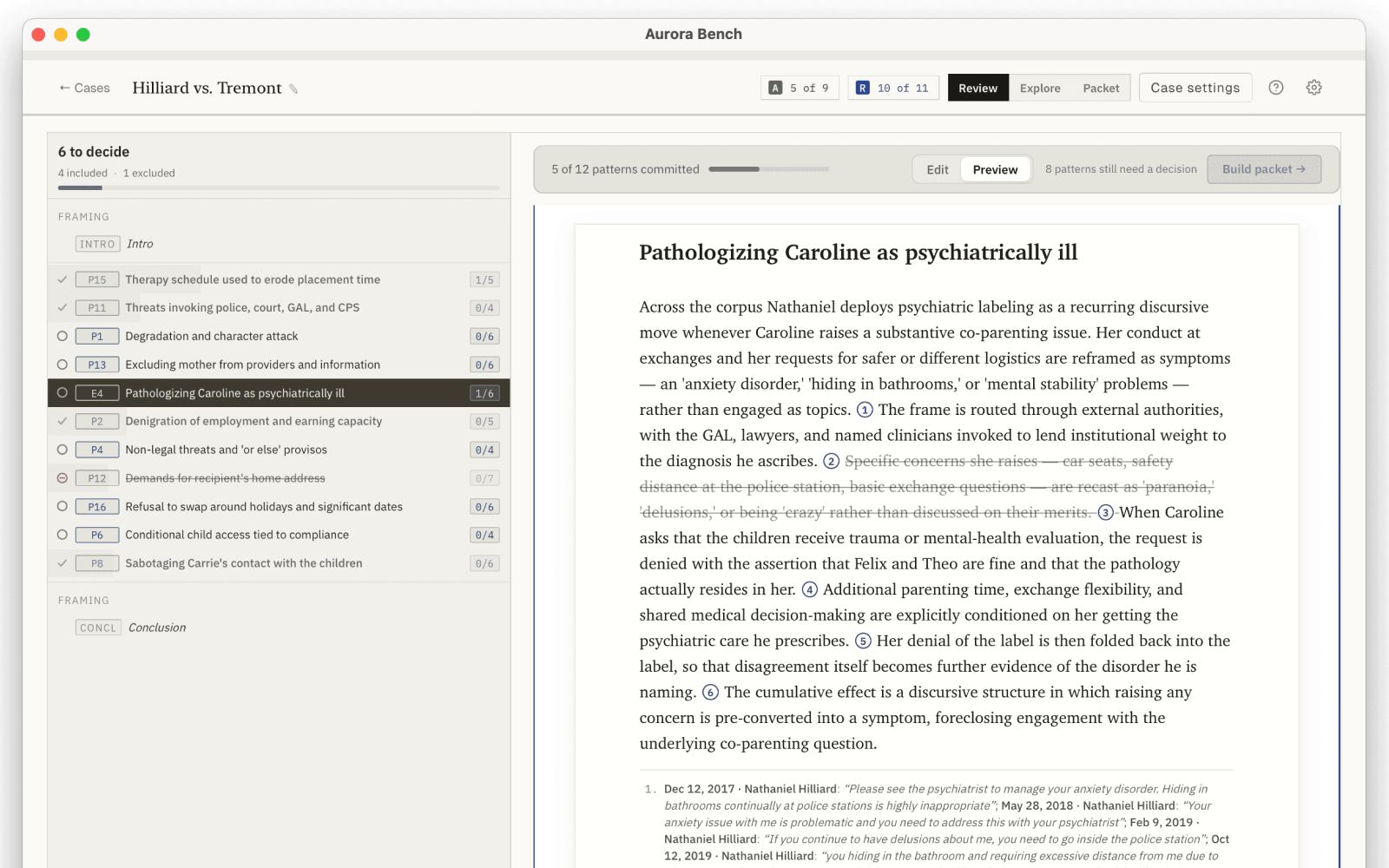This screenshot has height=868, width=1389.
Task: Click the pencil icon to rename Hilliard vs. Tremont
Action: (293, 89)
